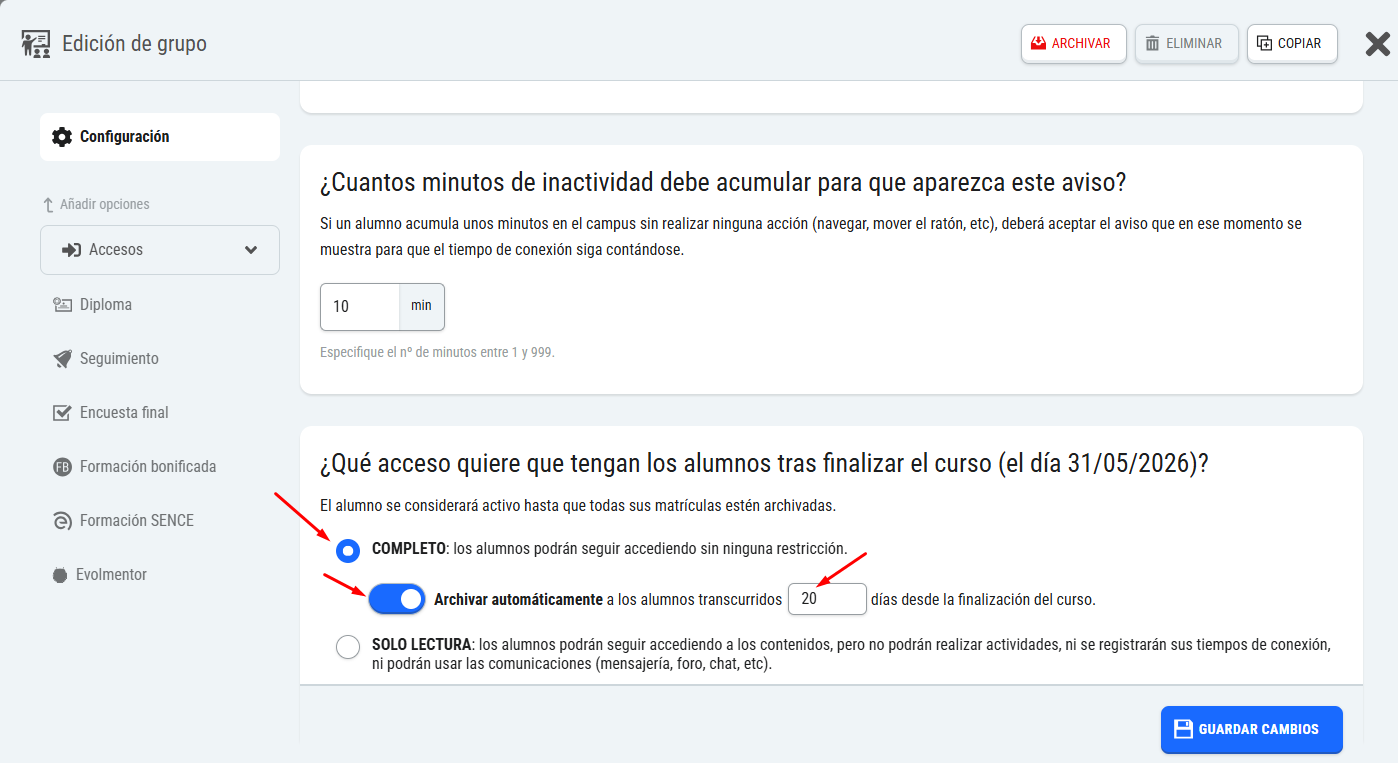
Task: Click the inactivity minutes field showing 10
Action: (360, 307)
